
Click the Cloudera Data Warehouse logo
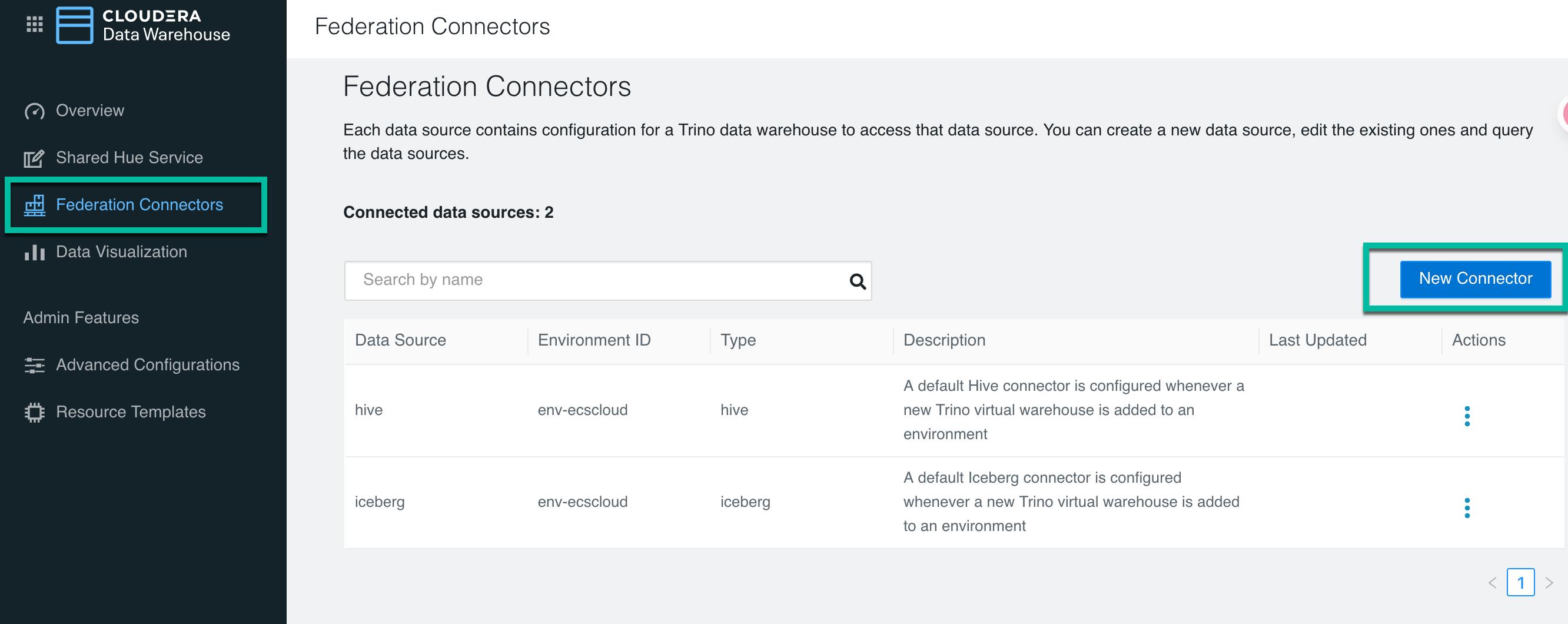click(75, 25)
